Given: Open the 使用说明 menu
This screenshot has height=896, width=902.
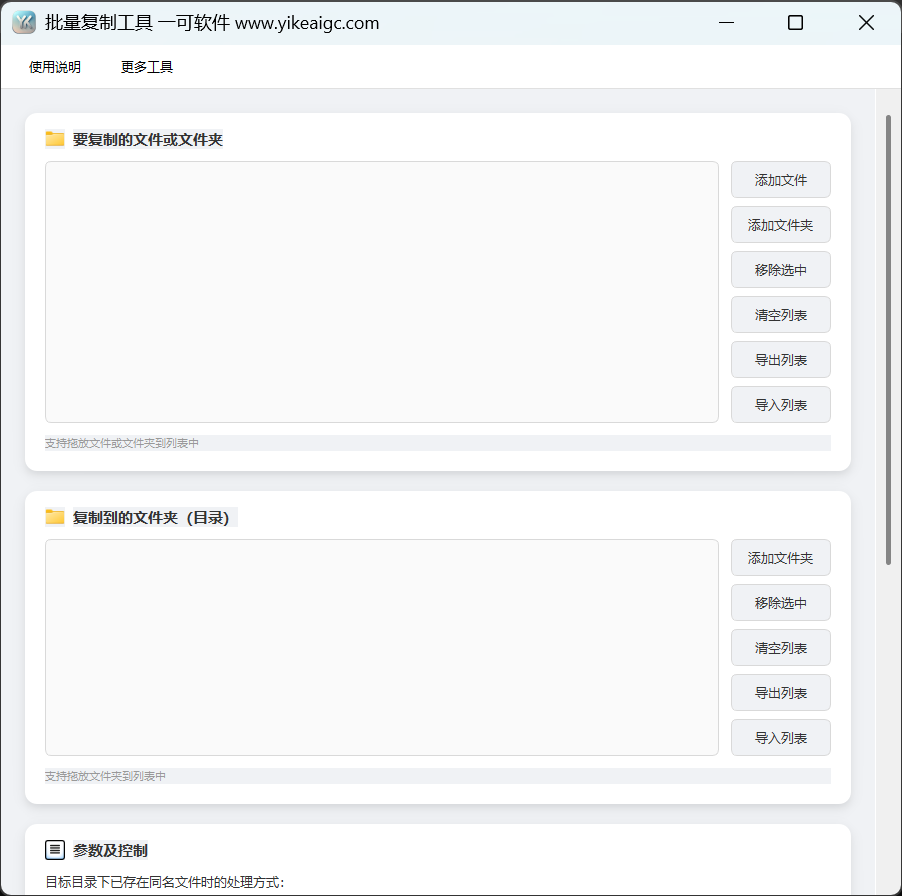Looking at the screenshot, I should coord(55,67).
